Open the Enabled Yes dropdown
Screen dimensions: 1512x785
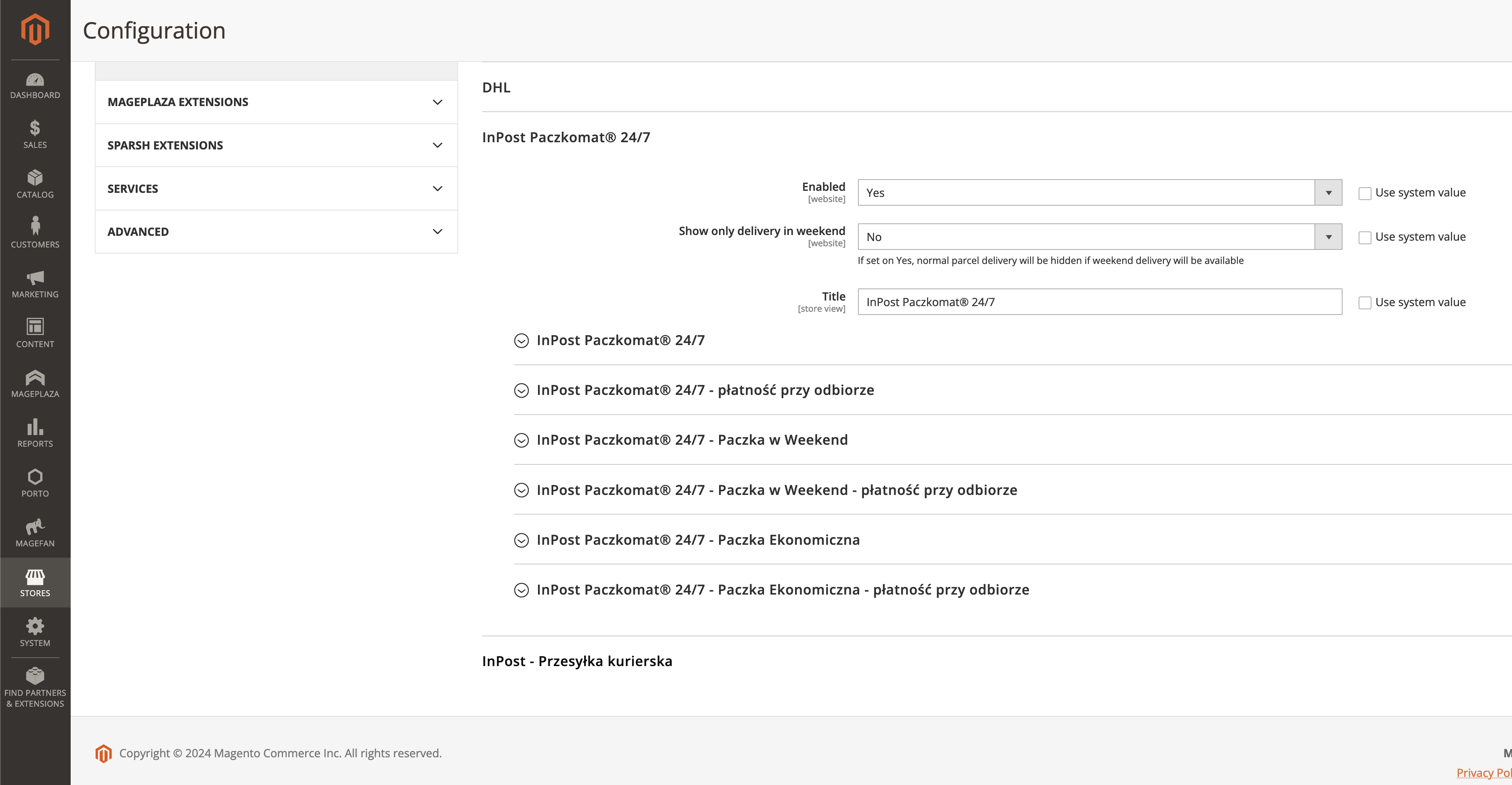tap(1099, 192)
